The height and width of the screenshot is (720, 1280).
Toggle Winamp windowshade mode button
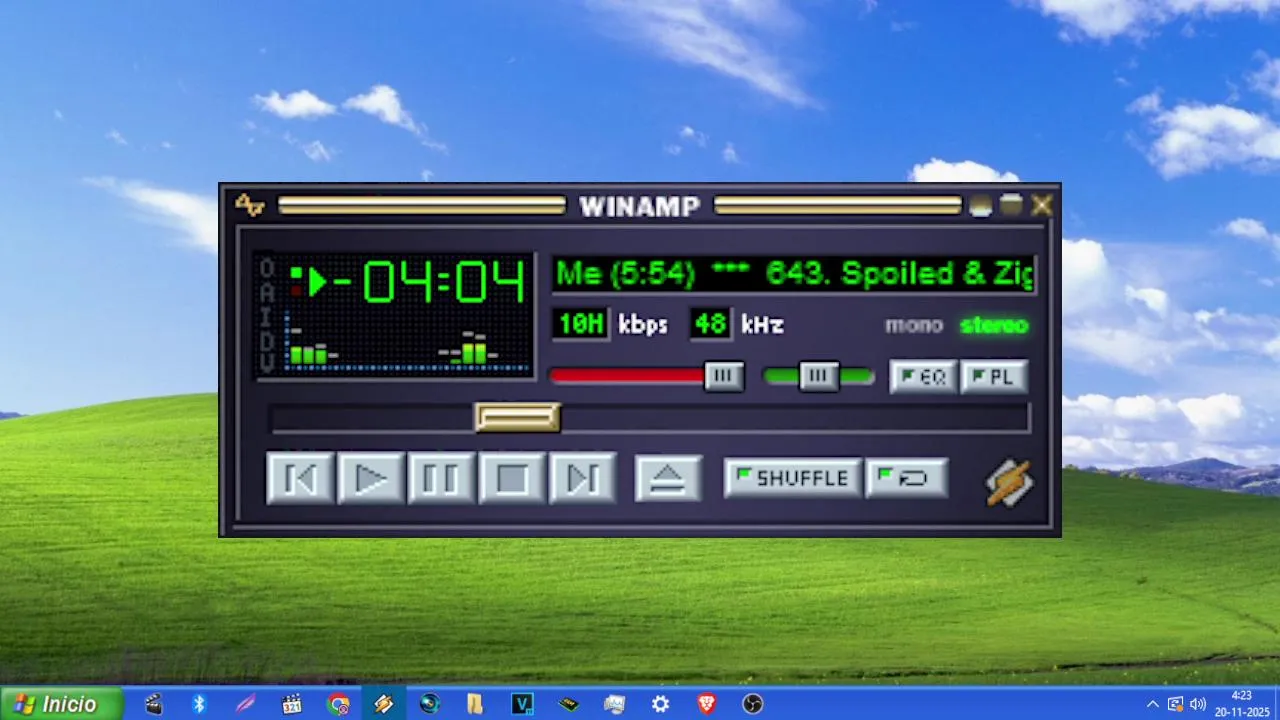pos(1012,205)
